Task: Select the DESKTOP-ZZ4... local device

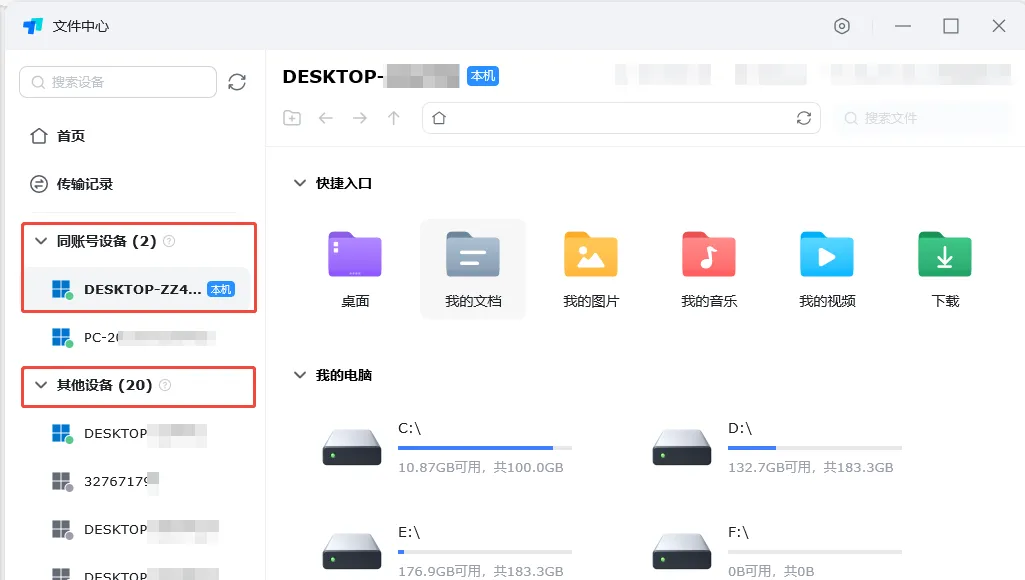Action: [139, 289]
